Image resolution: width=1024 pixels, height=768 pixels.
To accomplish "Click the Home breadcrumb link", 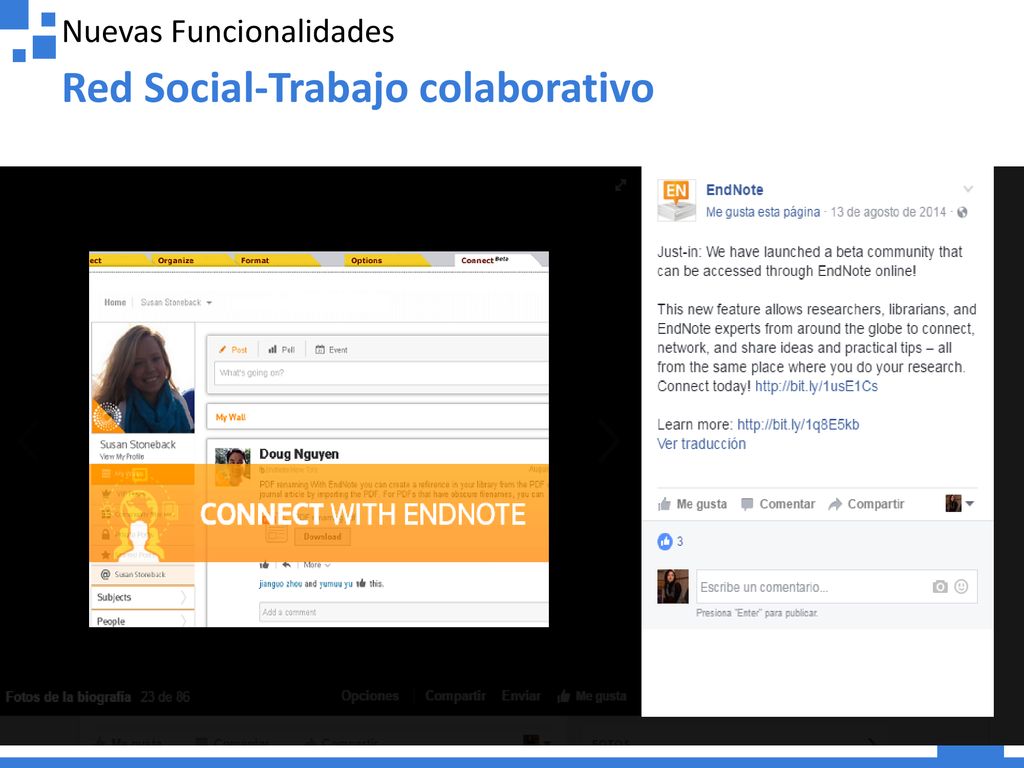I will pos(115,302).
